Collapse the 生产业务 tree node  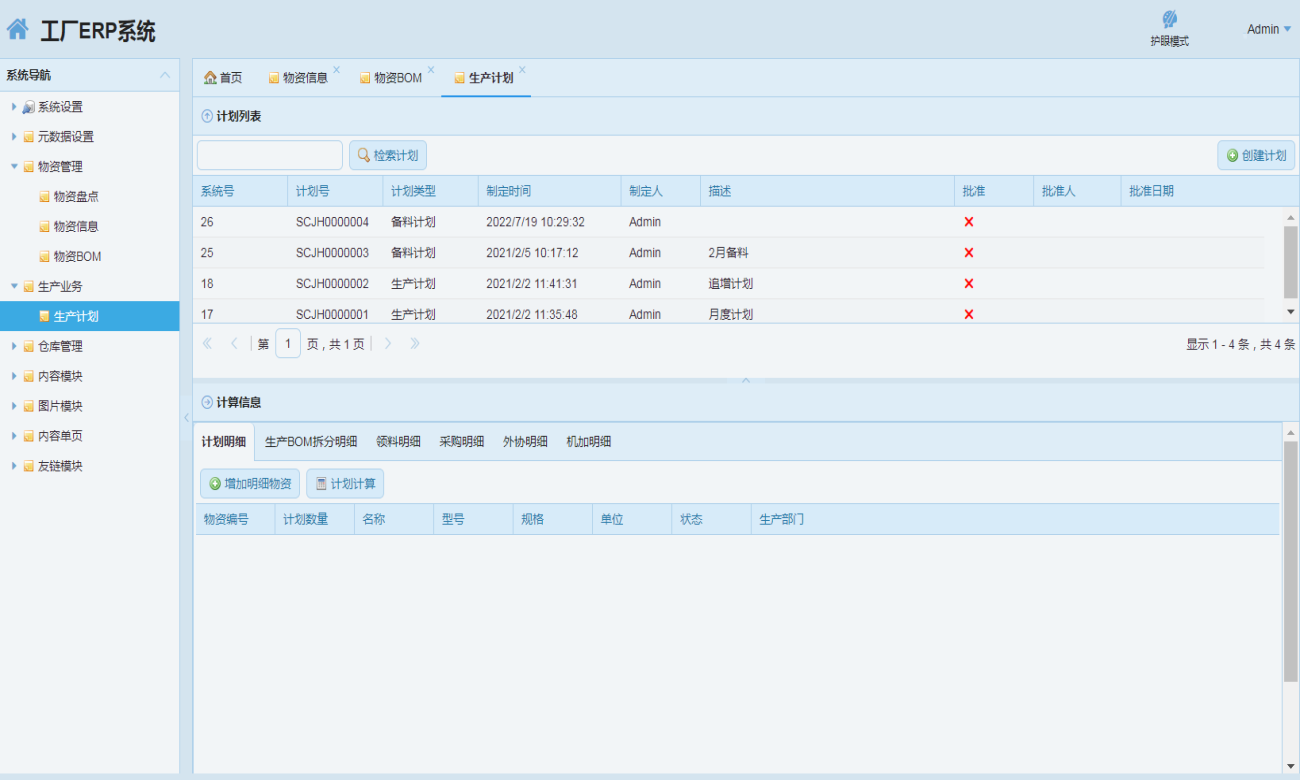click(x=14, y=286)
